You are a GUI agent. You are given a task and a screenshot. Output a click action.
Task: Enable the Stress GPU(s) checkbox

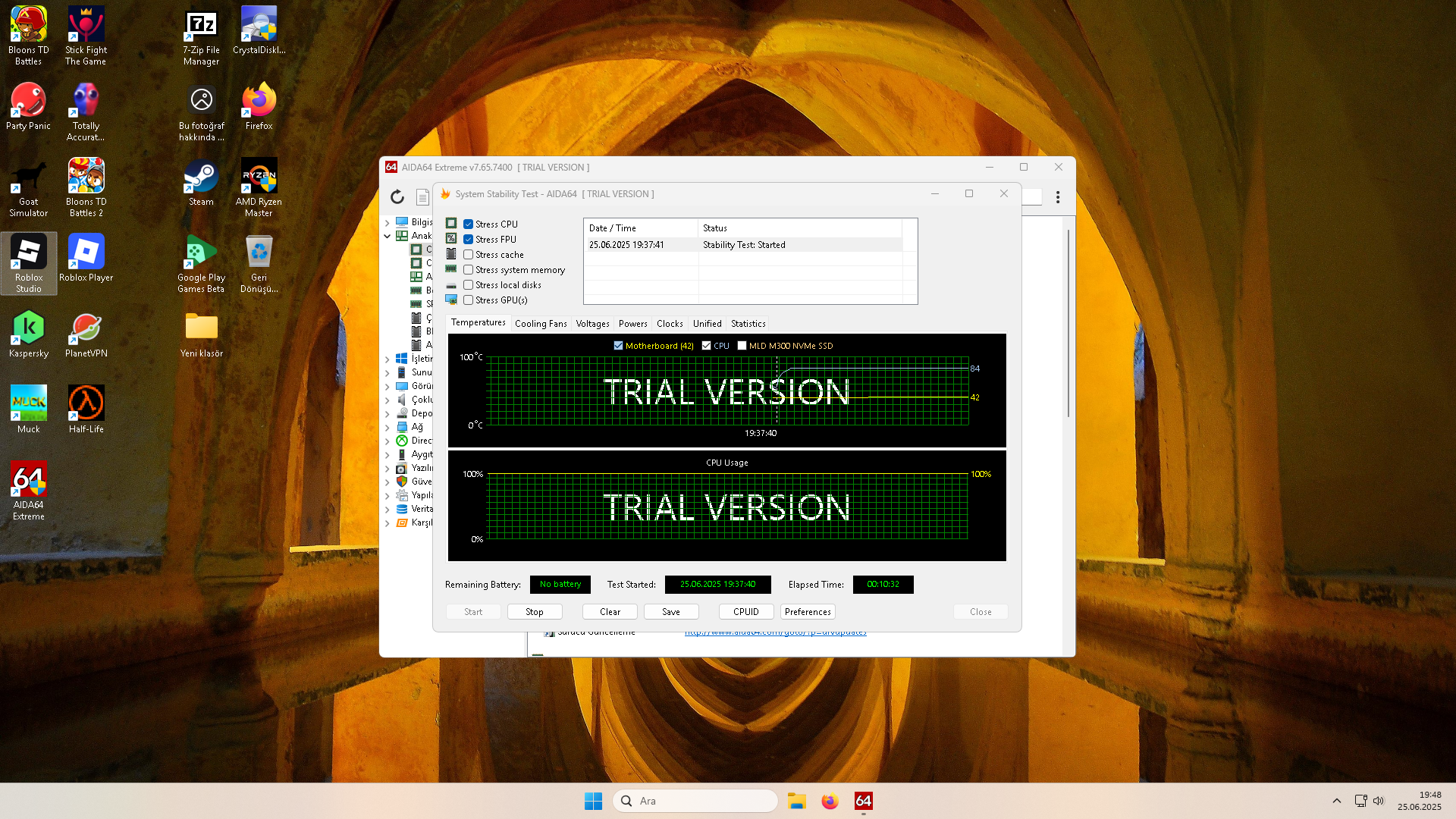point(469,300)
